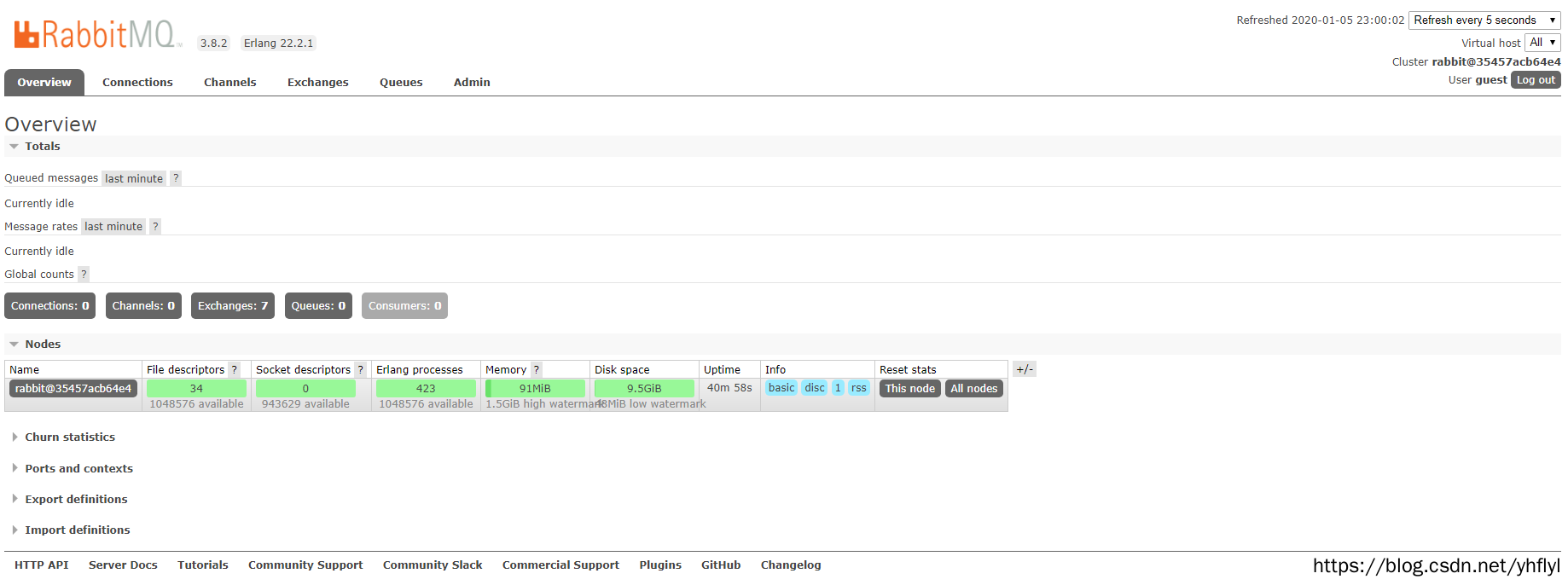
Task: Switch to the Queues tab
Action: pyautogui.click(x=401, y=83)
